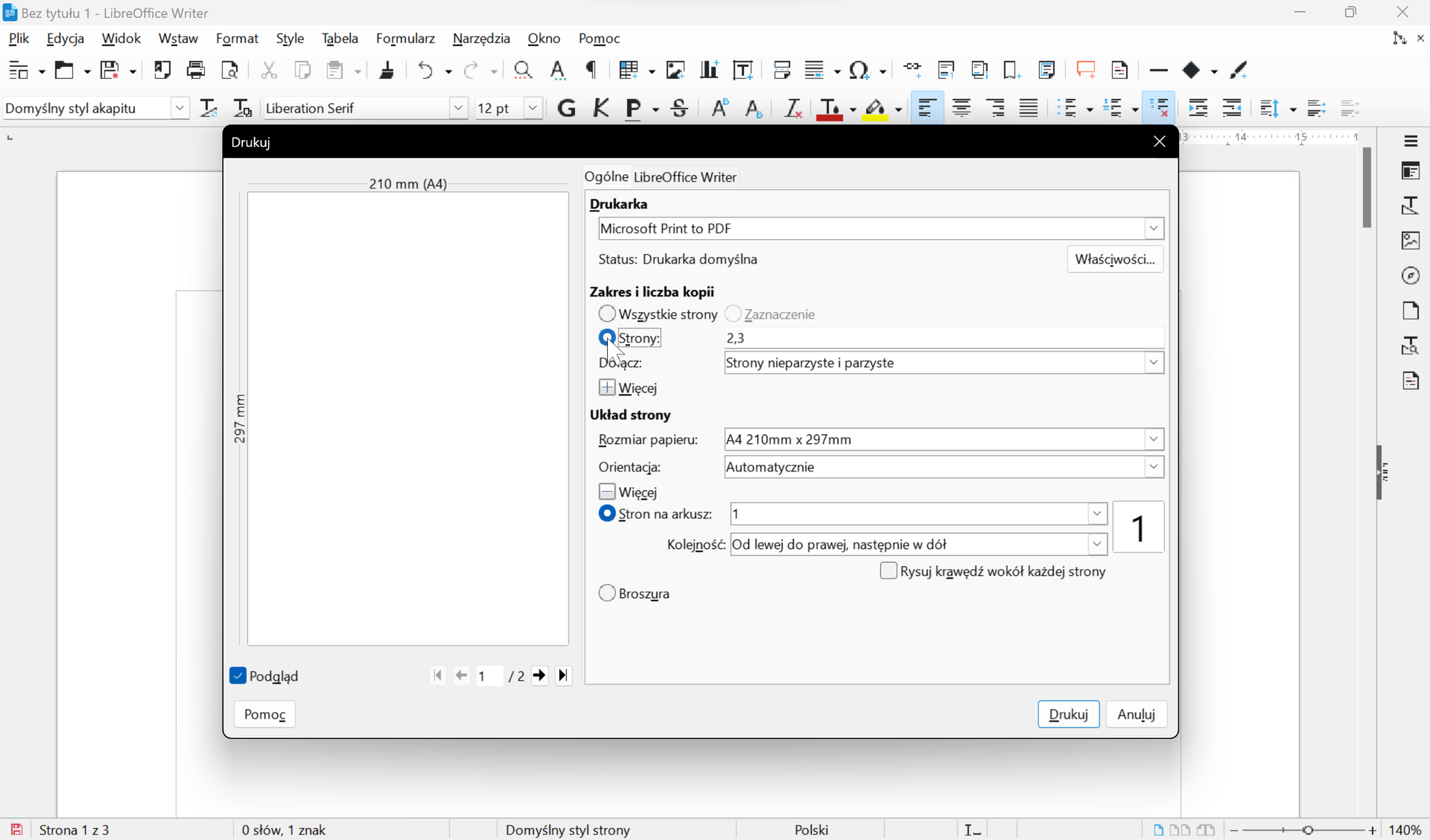Click the Polski language in status bar
Viewport: 1430px width, 840px height.
[811, 830]
